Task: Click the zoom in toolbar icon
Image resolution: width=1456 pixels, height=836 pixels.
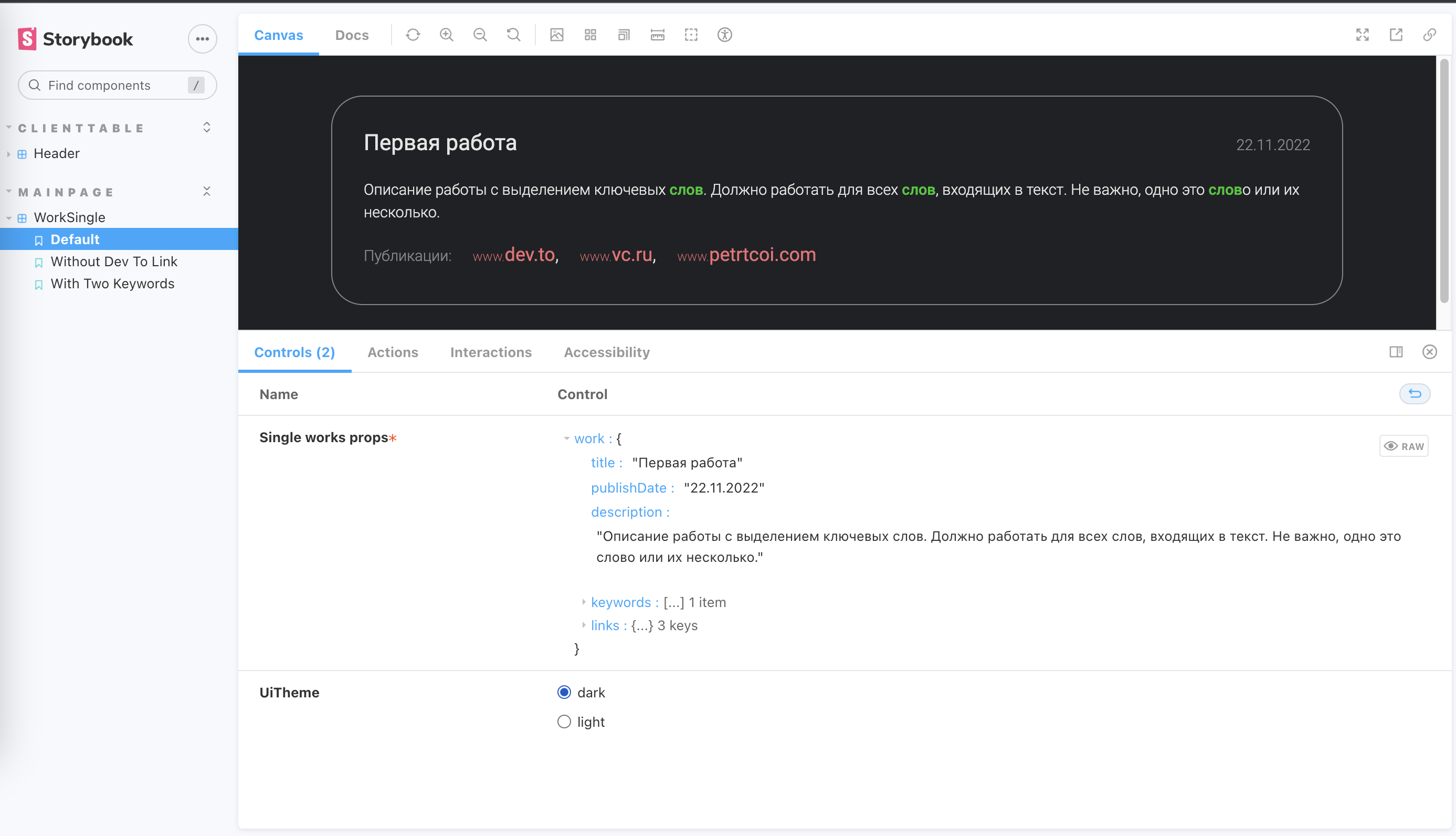Action: [x=446, y=35]
